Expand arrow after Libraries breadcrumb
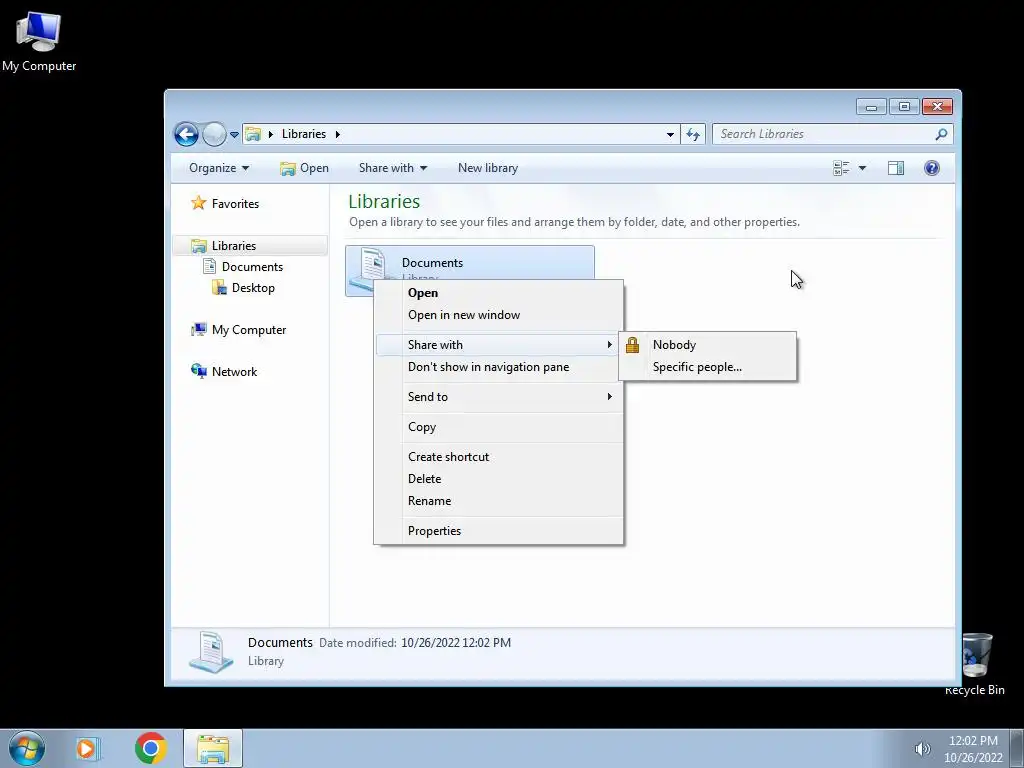 pyautogui.click(x=338, y=135)
